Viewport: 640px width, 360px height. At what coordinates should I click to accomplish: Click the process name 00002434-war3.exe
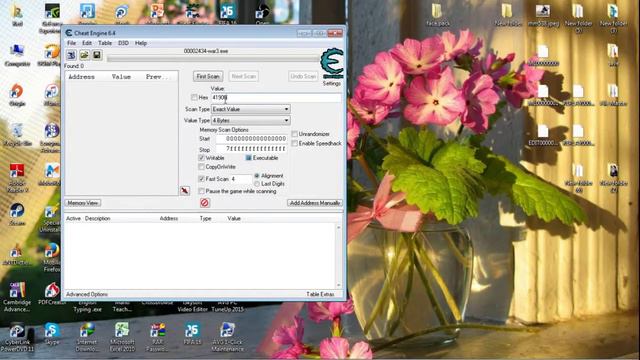[206, 51]
